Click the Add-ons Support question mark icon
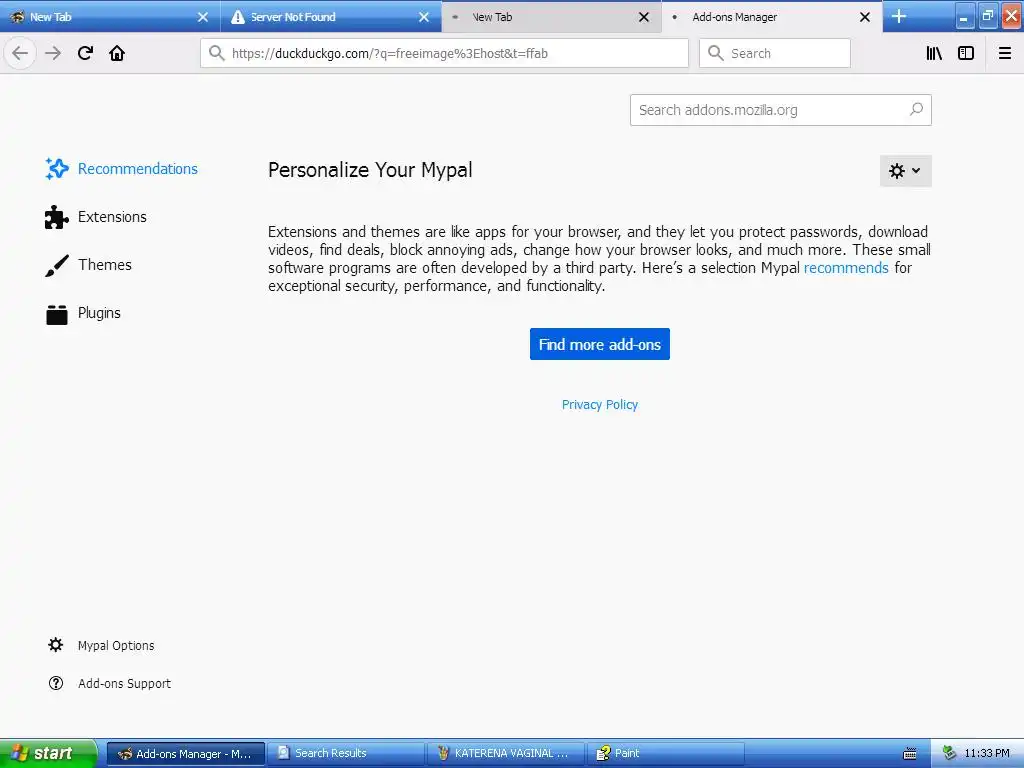Viewport: 1024px width, 768px height. tap(56, 683)
